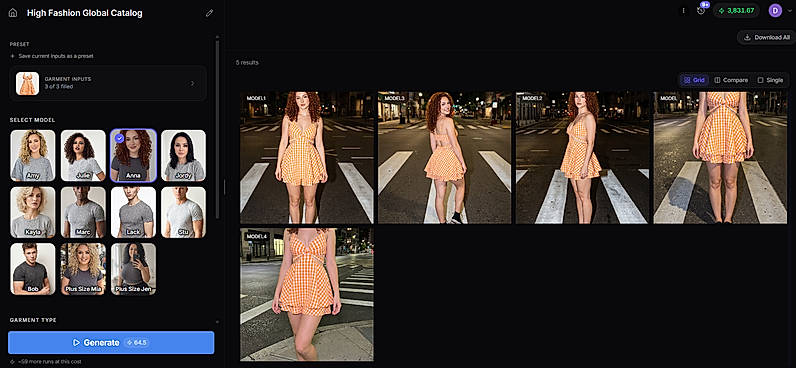Select the Bob model

32,269
